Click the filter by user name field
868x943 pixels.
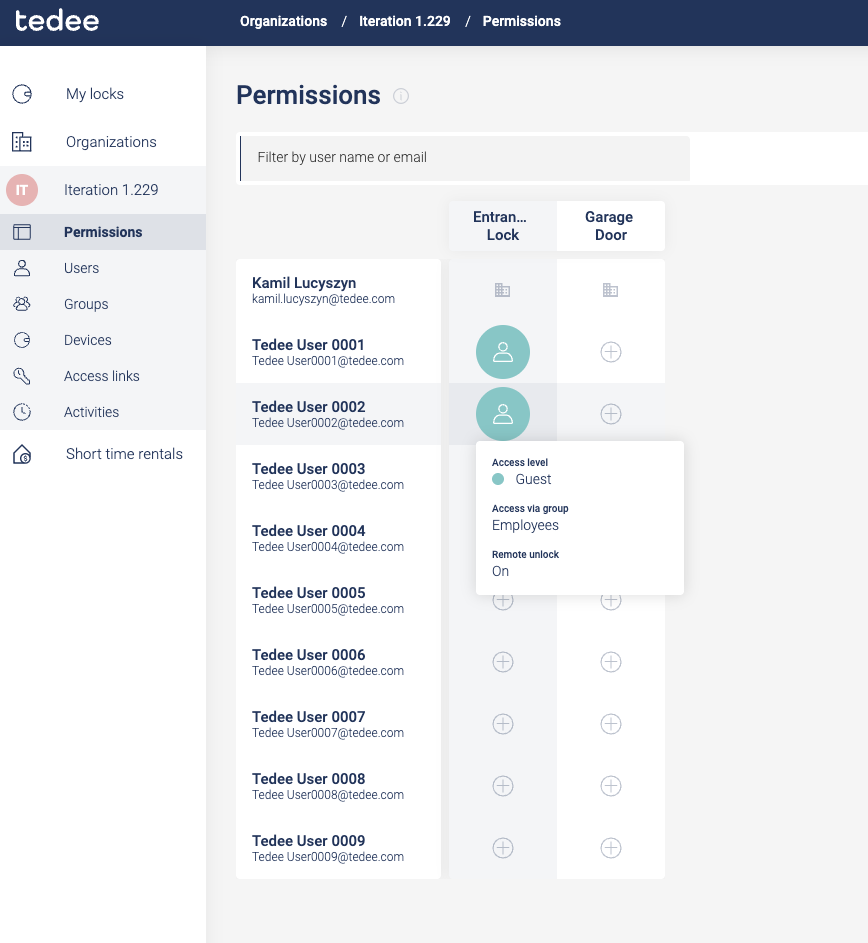[x=464, y=158]
